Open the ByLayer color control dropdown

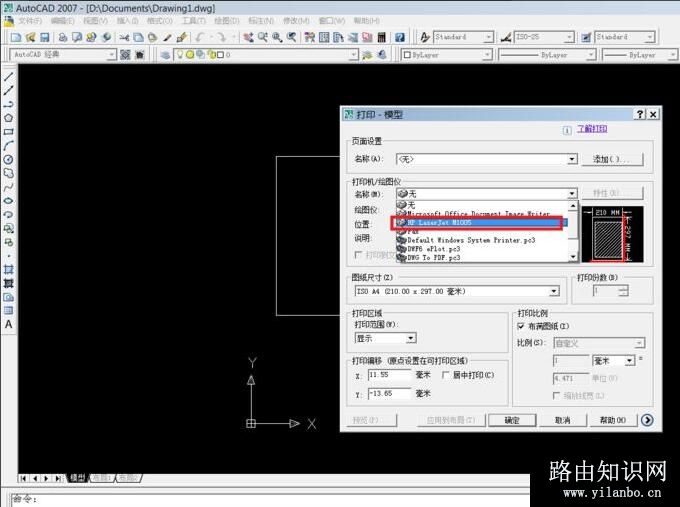pos(487,55)
